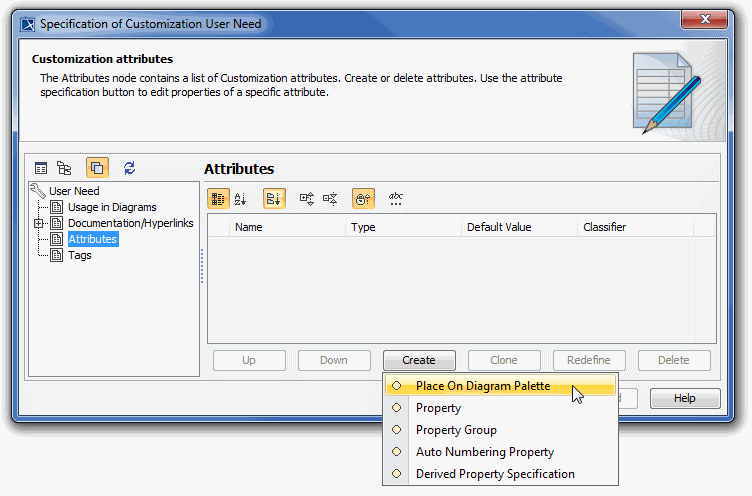The image size is (752, 496).
Task: Click the page icon beside Attributes node
Action: (x=57, y=239)
